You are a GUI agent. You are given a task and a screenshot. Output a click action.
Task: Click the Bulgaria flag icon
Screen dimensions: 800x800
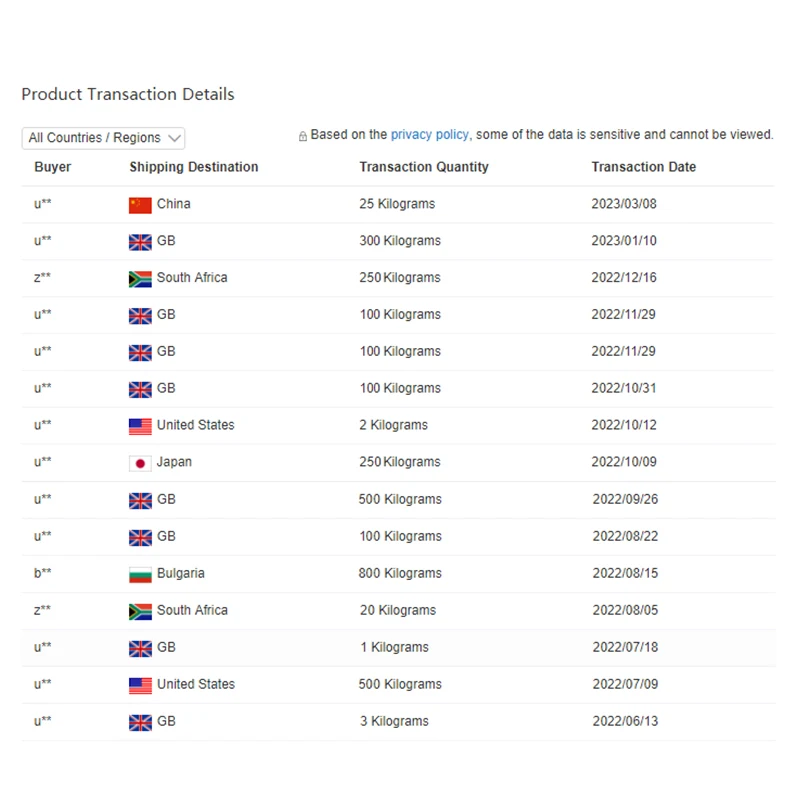coord(140,573)
